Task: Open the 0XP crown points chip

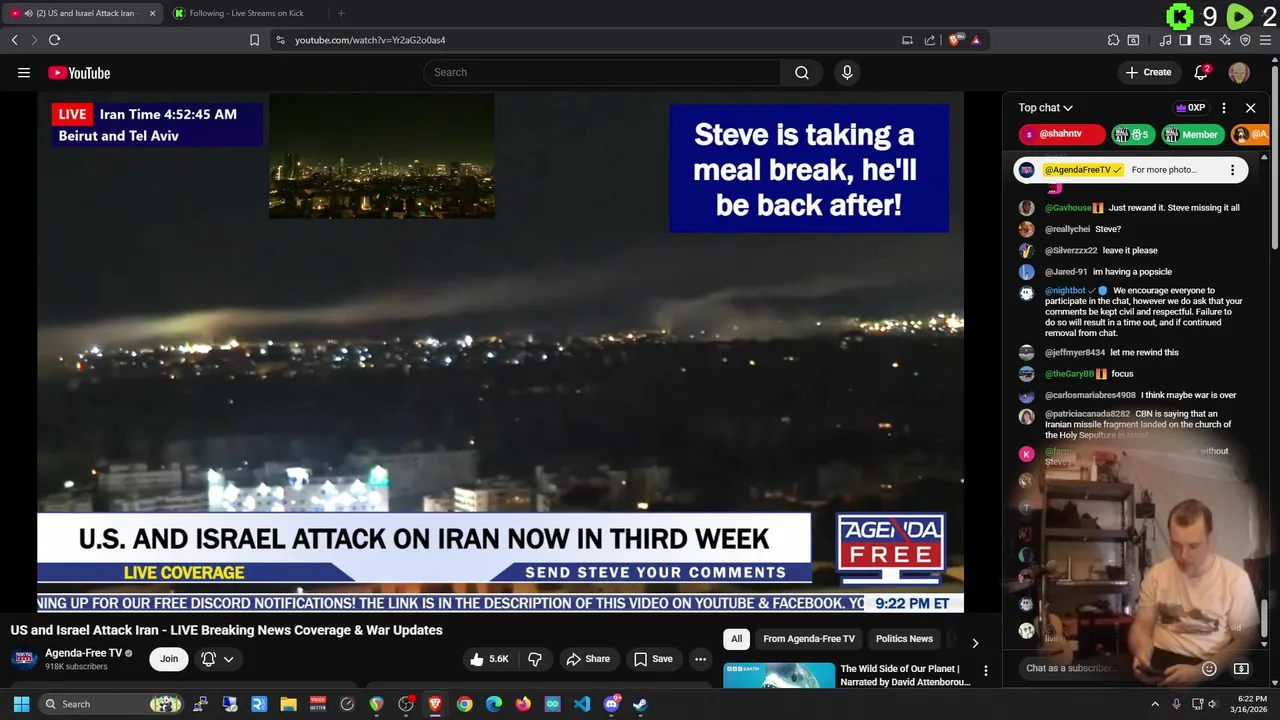Action: click(1190, 108)
